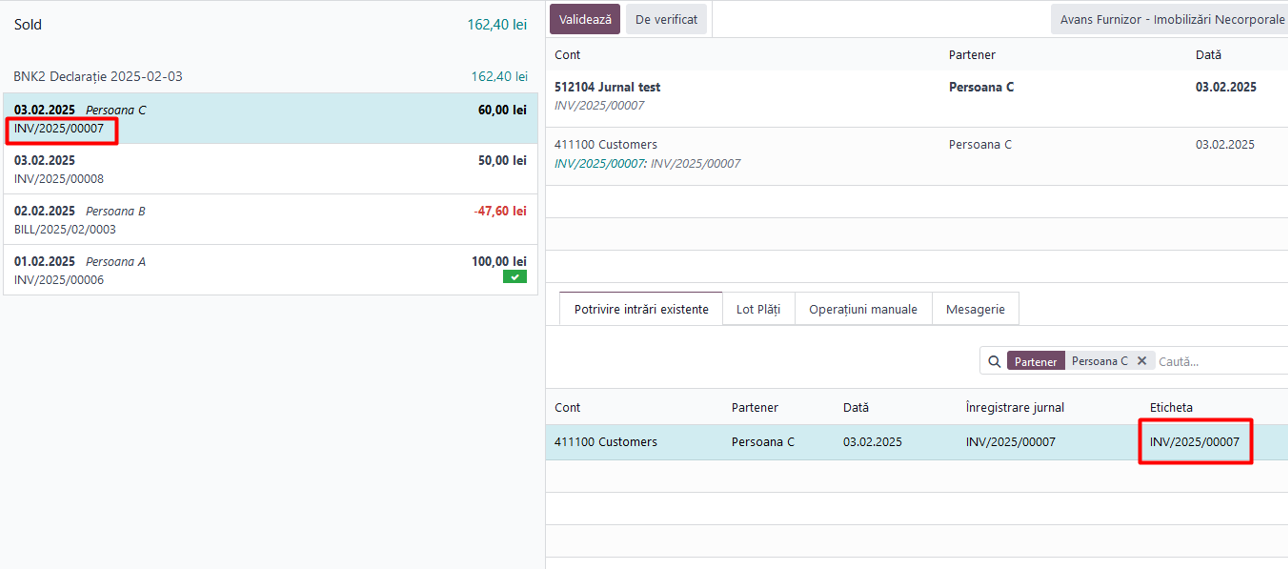Click the green reconciled checkmark badge

515,277
